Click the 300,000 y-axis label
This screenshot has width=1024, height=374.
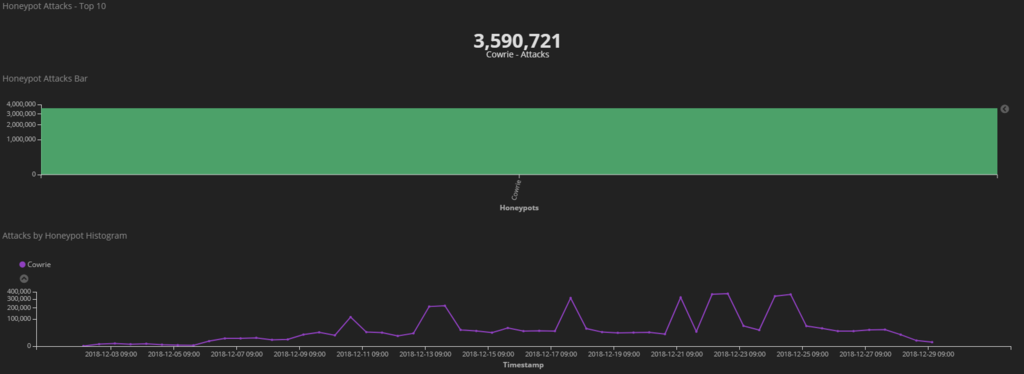pos(19,299)
